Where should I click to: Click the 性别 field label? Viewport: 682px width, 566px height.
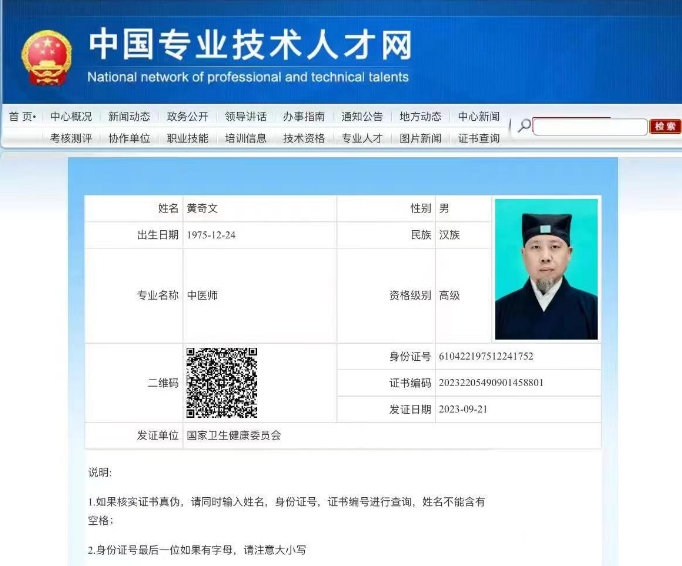tap(421, 208)
